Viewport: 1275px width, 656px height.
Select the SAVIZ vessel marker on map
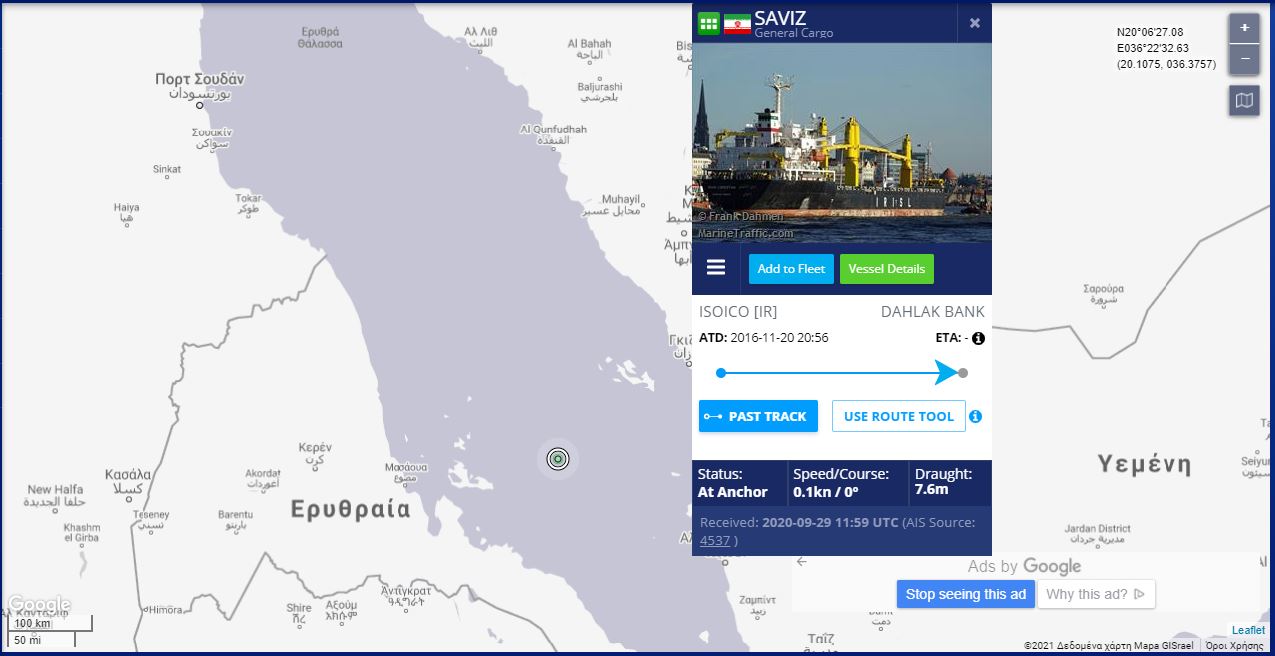tap(557, 459)
